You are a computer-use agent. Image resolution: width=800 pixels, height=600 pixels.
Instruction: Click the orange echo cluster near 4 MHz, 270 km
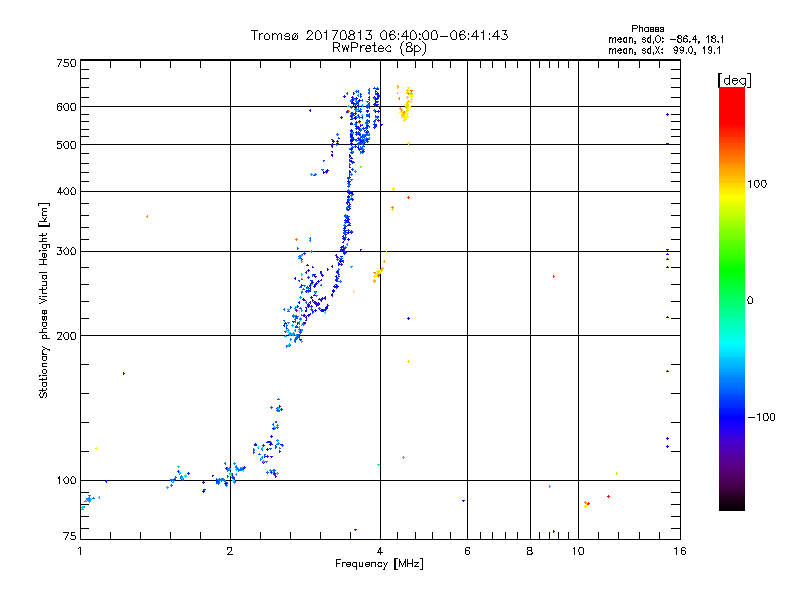click(x=378, y=274)
